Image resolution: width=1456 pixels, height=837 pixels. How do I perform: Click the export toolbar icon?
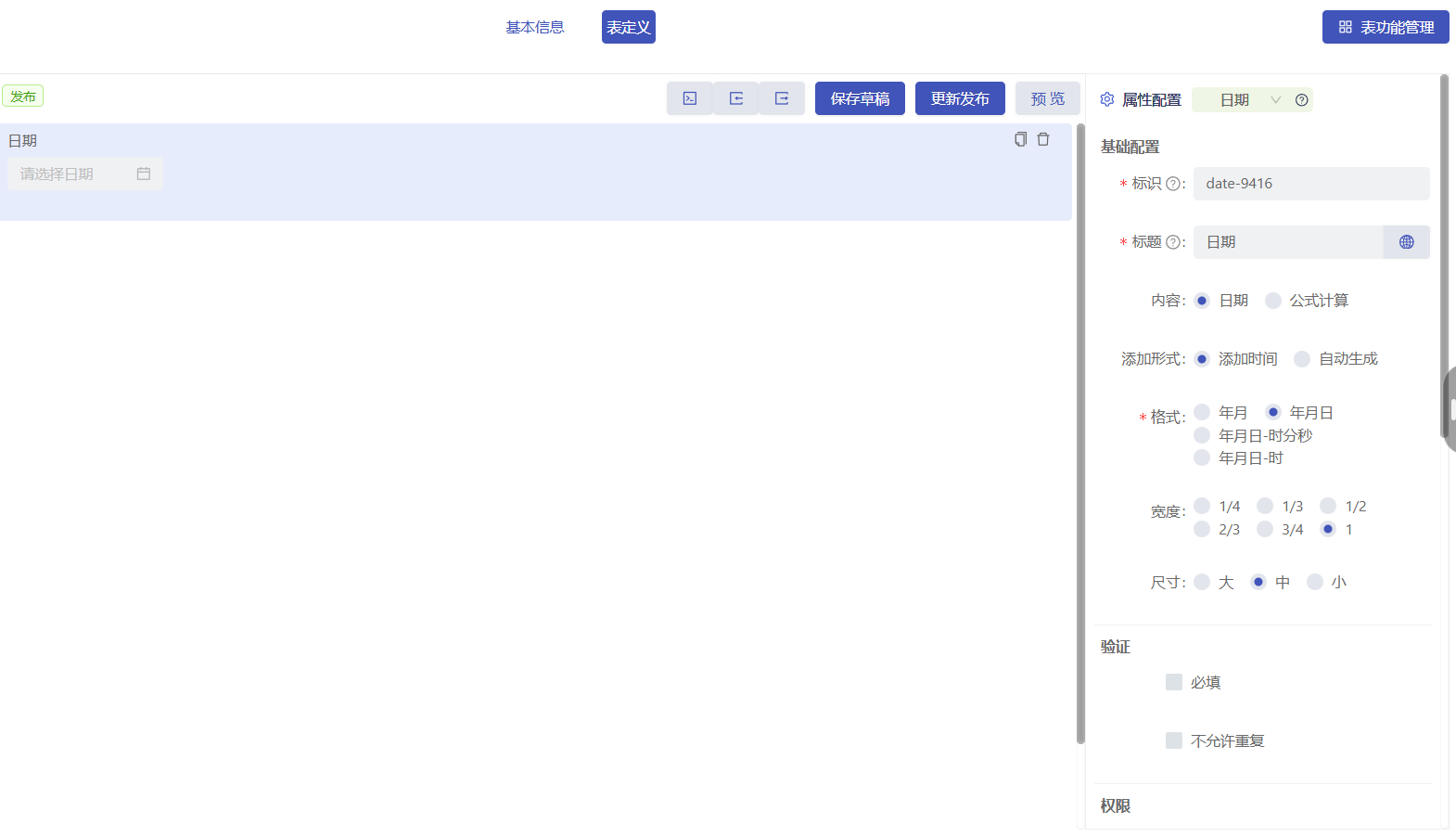[782, 98]
